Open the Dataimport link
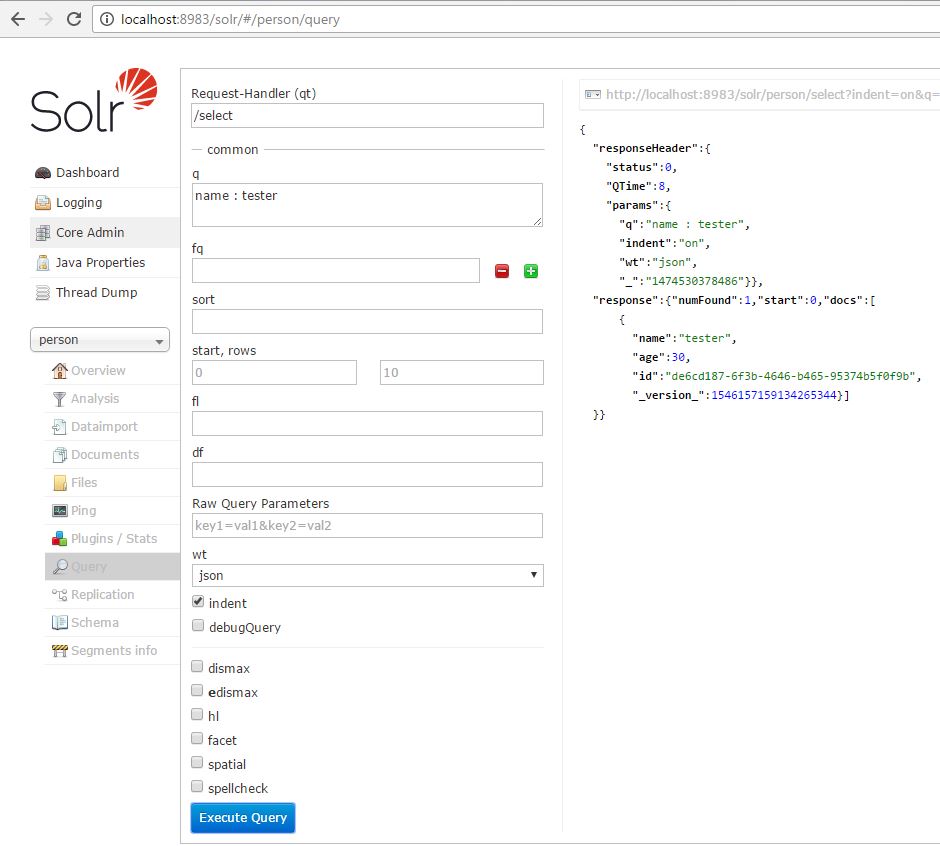 pos(104,427)
